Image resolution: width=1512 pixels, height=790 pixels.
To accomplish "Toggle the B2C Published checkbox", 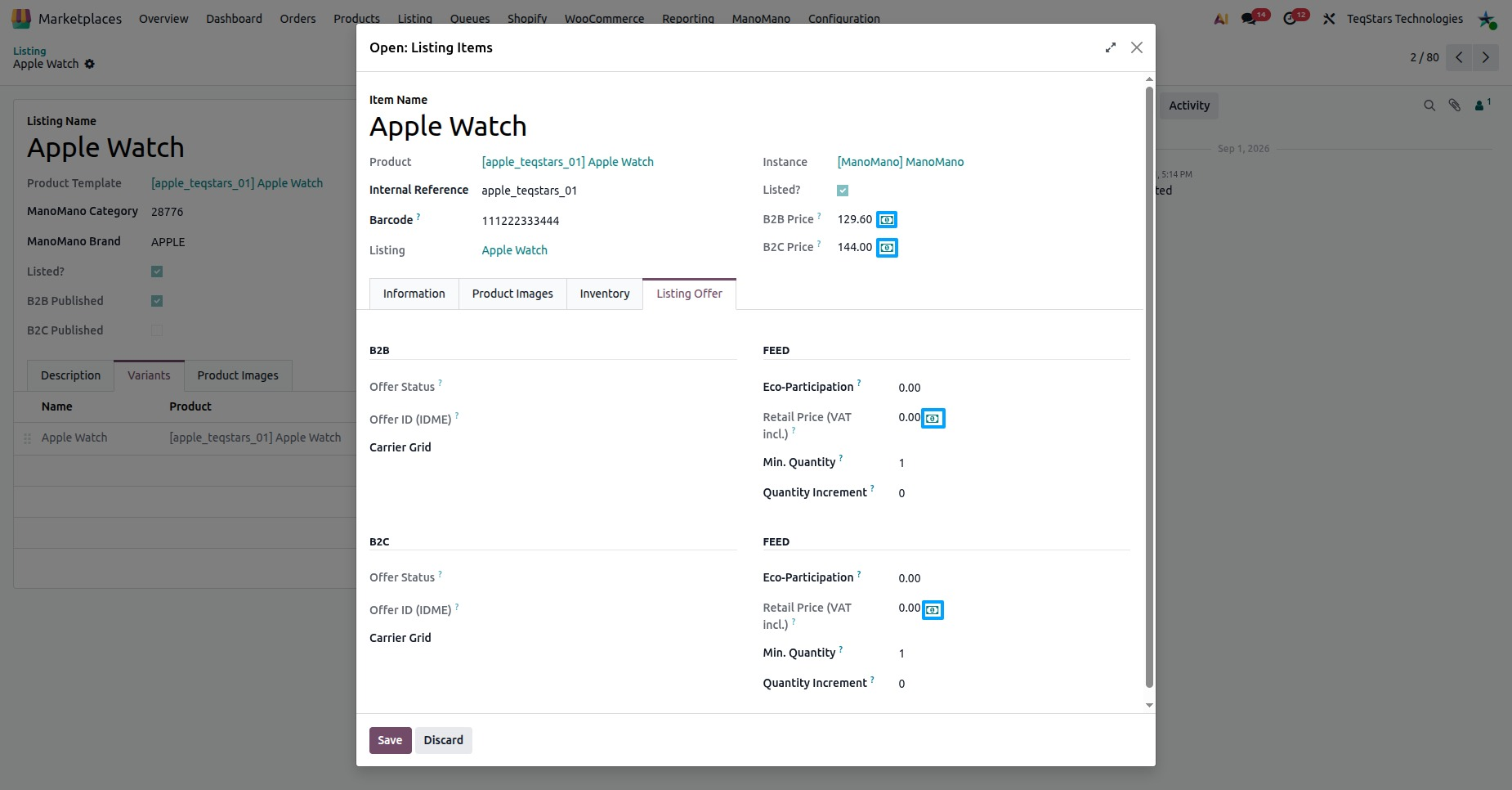I will pos(157,330).
